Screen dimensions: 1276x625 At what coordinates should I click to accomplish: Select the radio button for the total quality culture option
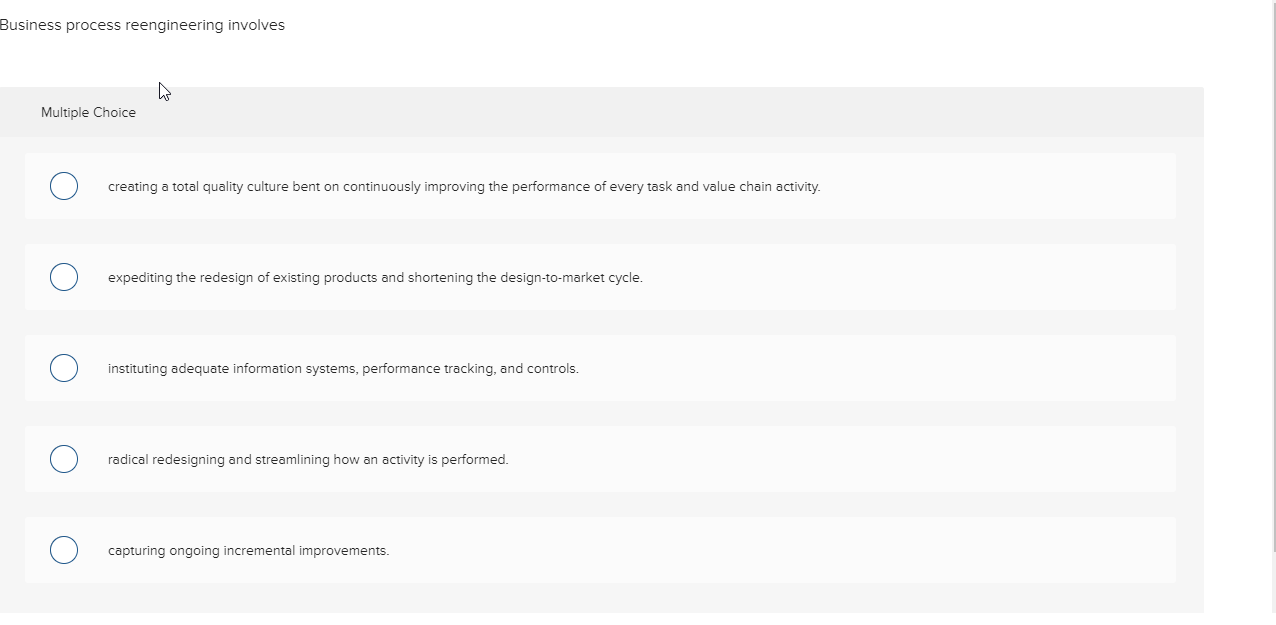point(63,186)
